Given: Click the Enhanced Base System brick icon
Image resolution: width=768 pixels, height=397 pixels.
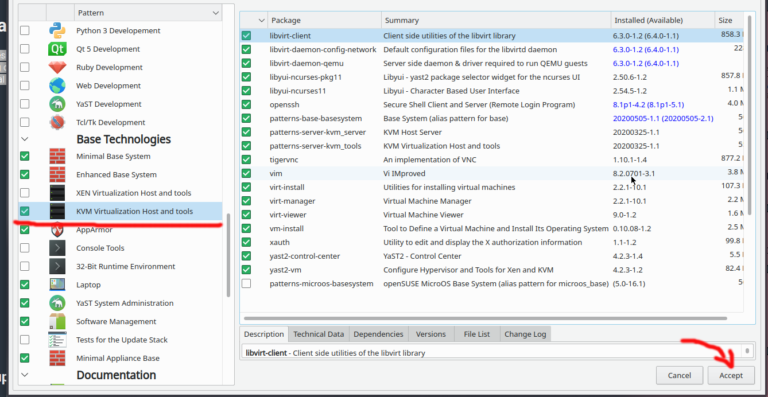Looking at the screenshot, I should point(57,175).
